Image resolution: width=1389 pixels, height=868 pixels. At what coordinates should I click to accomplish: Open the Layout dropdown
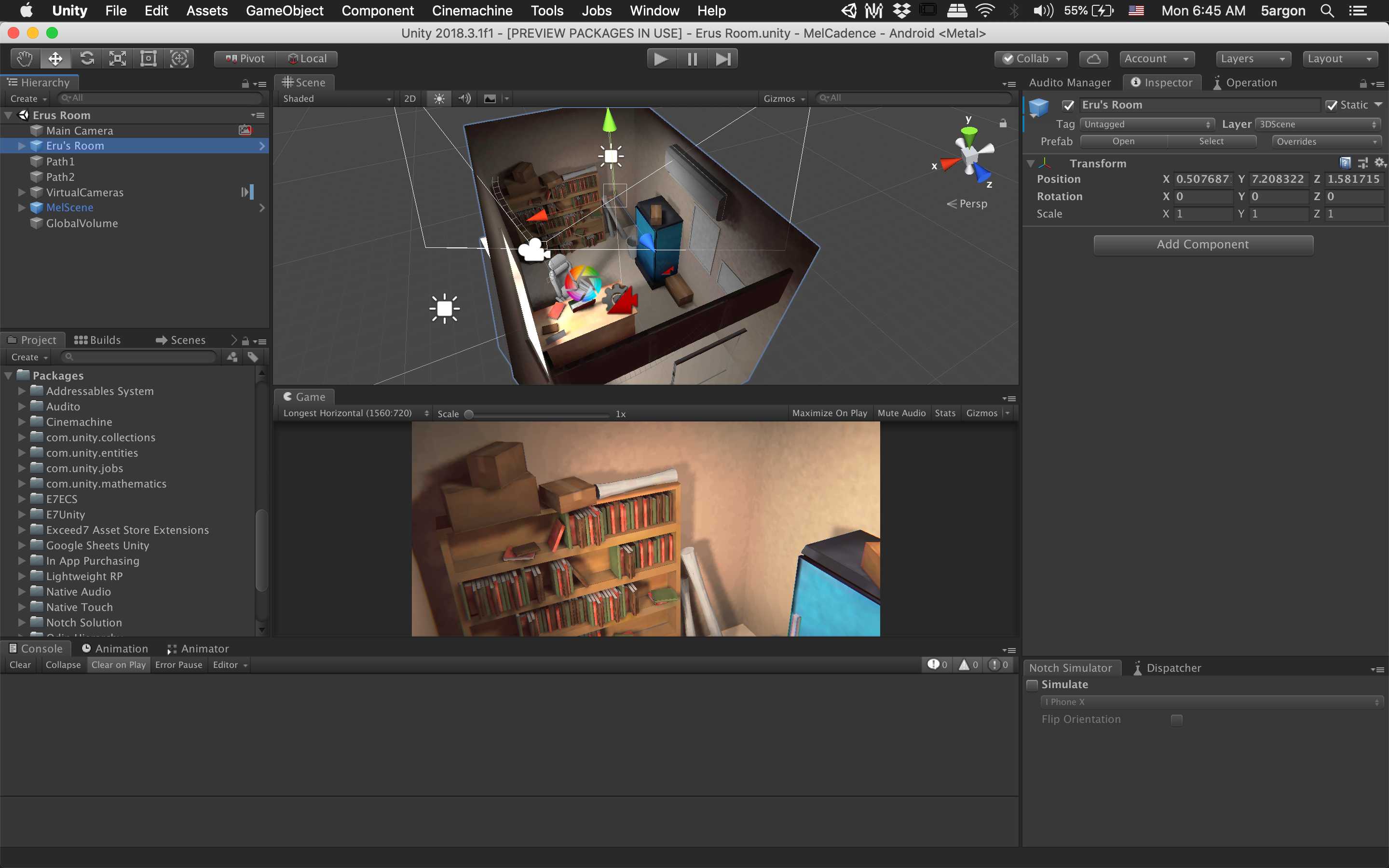(x=1340, y=58)
